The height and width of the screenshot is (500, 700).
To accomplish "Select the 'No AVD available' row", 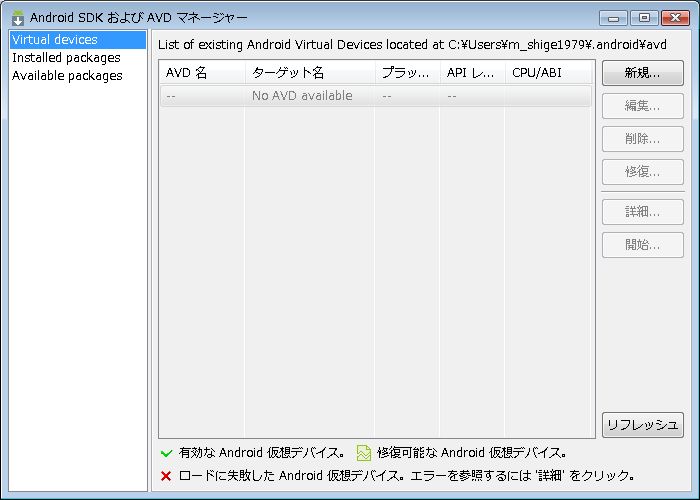I will [376, 96].
